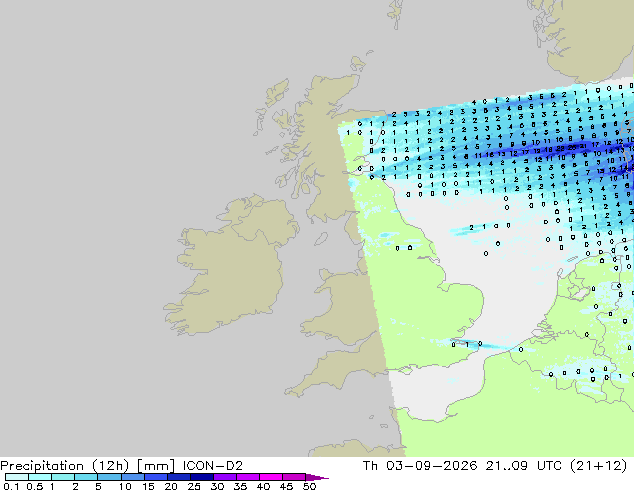Image resolution: width=634 pixels, height=490 pixels.
Task: Select the 30–35 mm purple legend swatch
Action: [x=225, y=477]
